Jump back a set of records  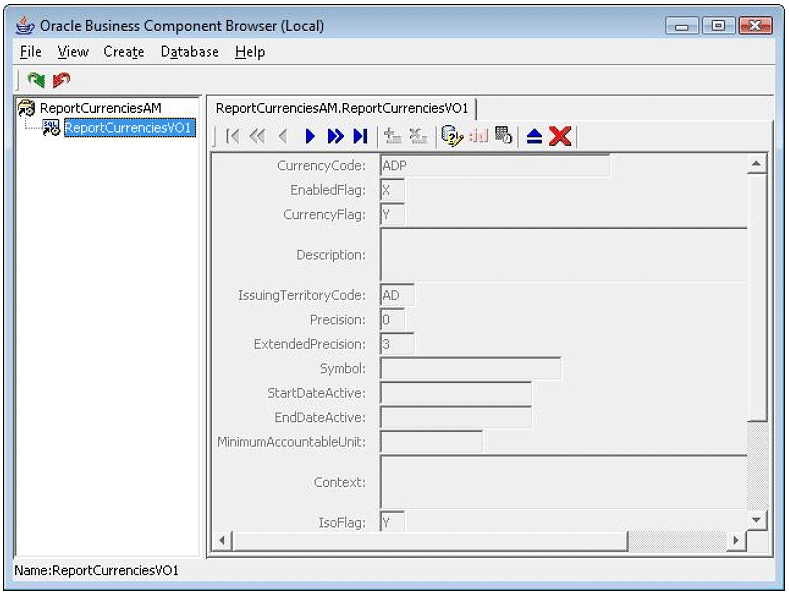[x=257, y=136]
